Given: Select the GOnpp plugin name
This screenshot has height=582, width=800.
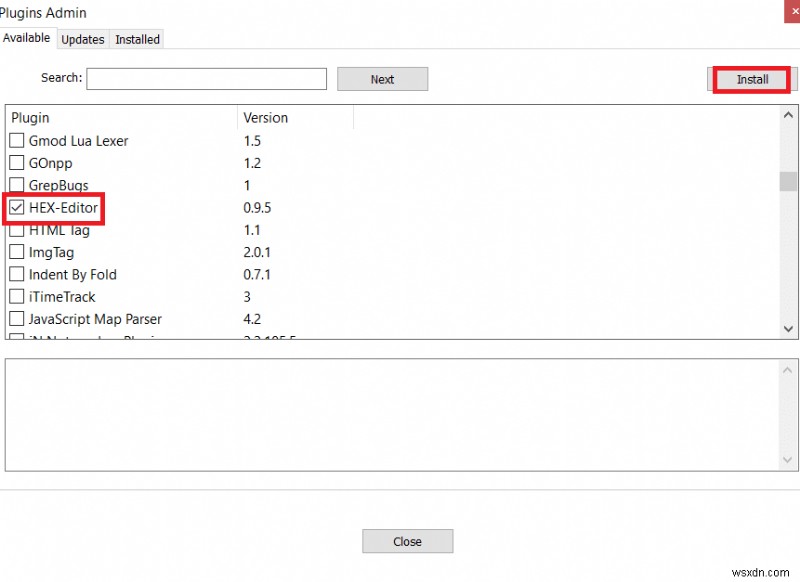Looking at the screenshot, I should (51, 163).
